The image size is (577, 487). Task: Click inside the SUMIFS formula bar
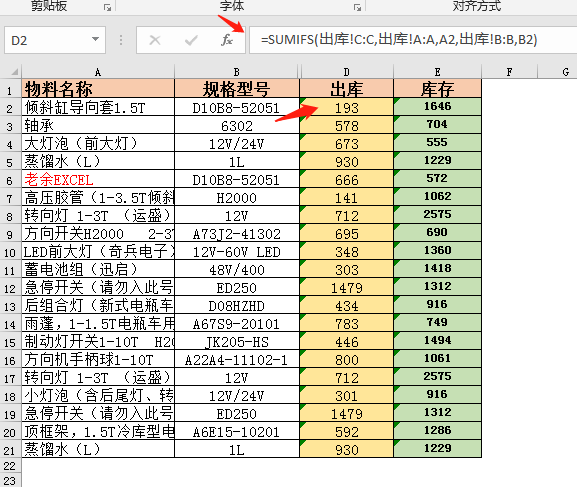413,39
